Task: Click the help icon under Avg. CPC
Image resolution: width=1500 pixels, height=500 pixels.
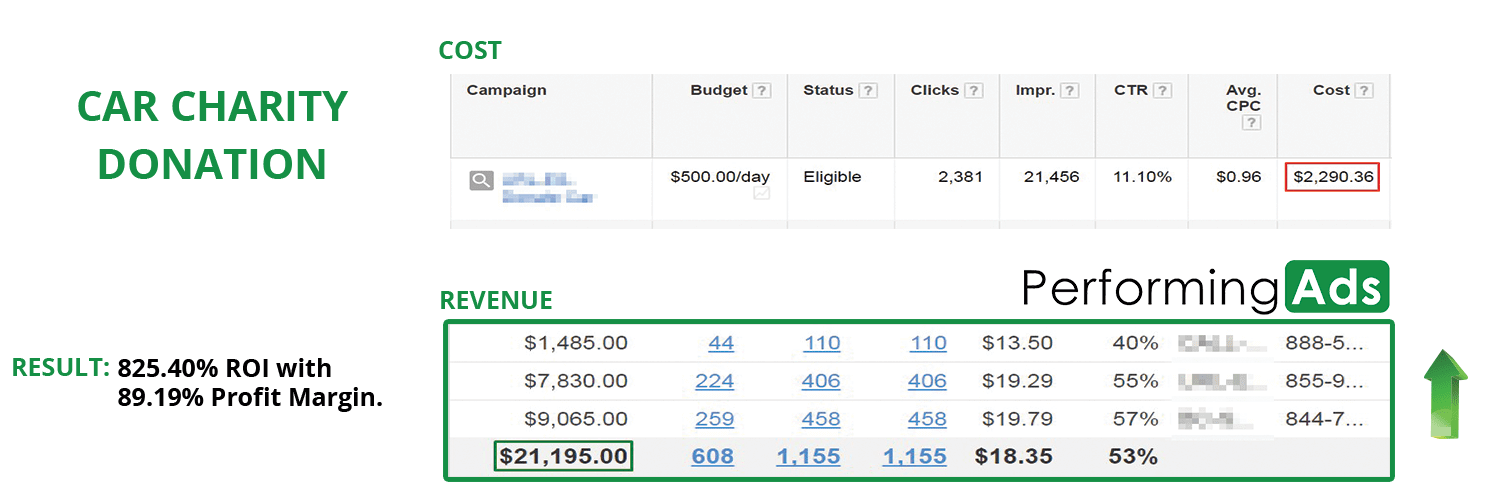Action: coord(1251,123)
